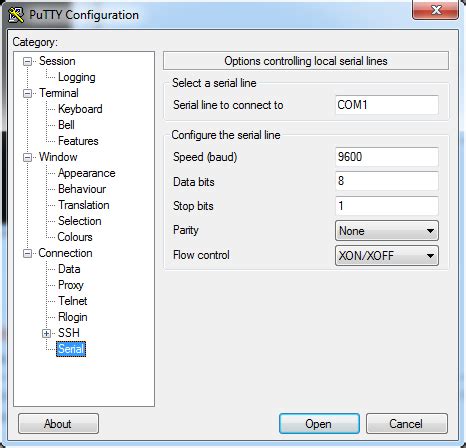Select the SSH category
The image size is (466, 448).
click(x=69, y=333)
